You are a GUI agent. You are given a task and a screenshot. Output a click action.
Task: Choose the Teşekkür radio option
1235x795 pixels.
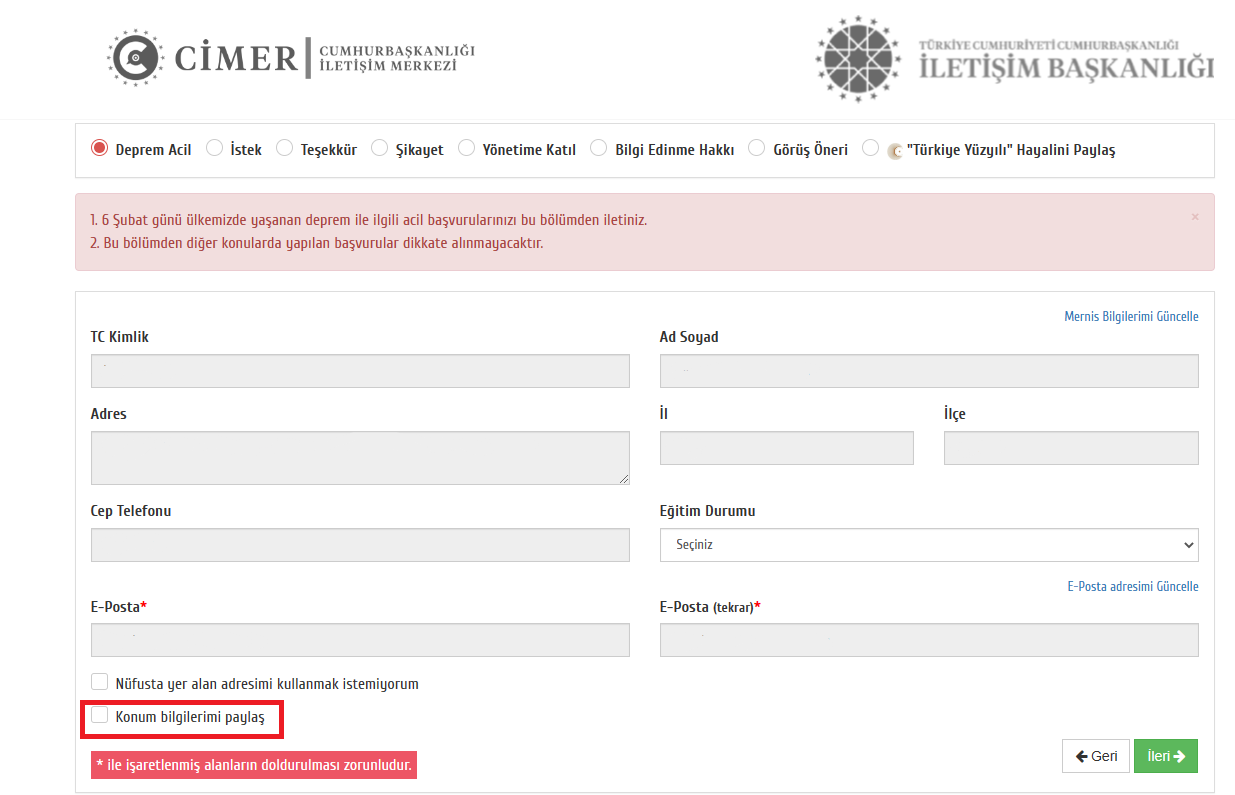[x=284, y=149]
